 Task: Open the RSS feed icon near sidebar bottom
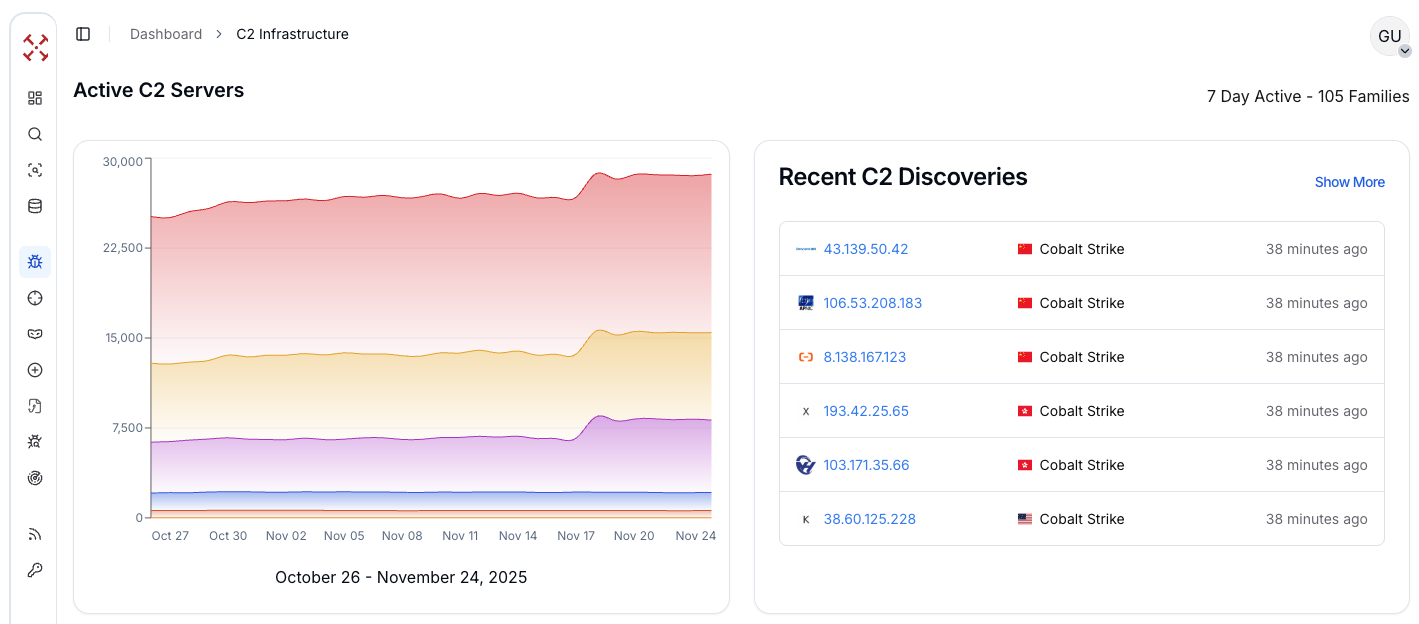pos(34,534)
